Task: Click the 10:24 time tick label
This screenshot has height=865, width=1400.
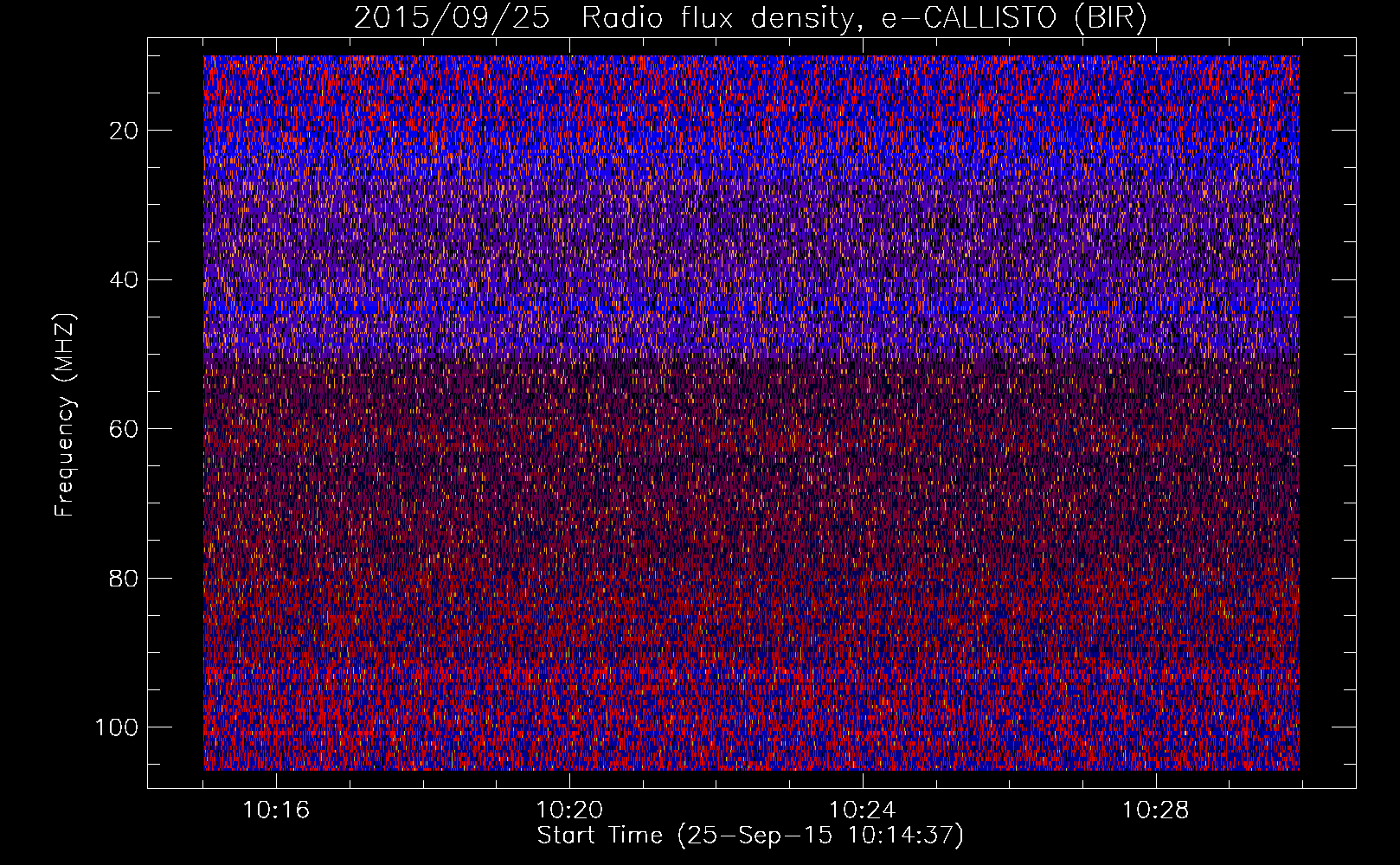Action: pos(863,811)
